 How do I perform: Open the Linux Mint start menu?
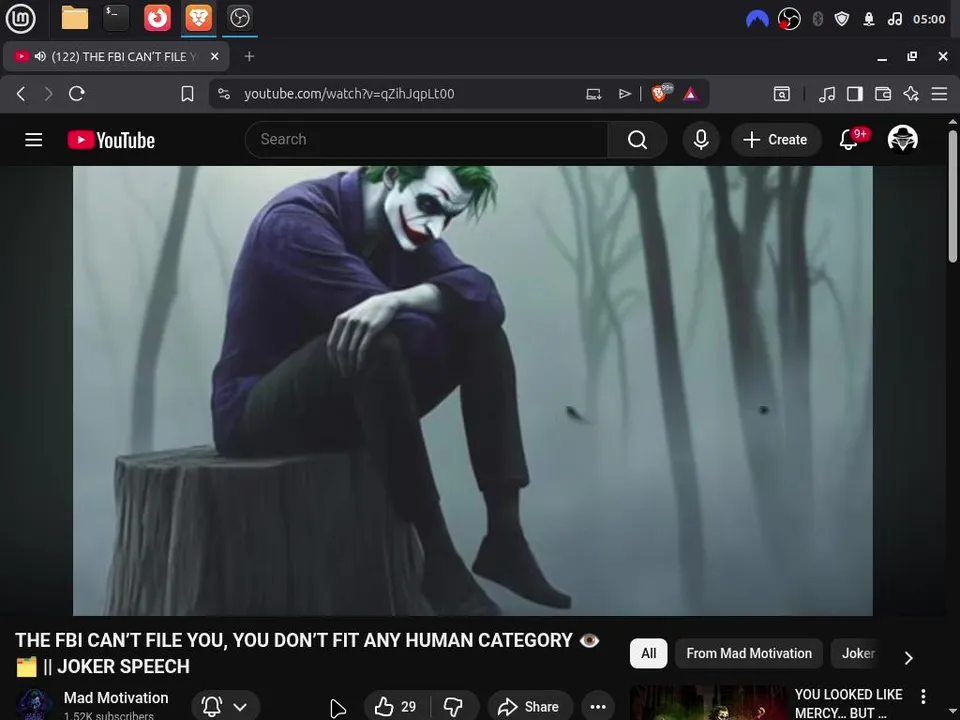20,18
